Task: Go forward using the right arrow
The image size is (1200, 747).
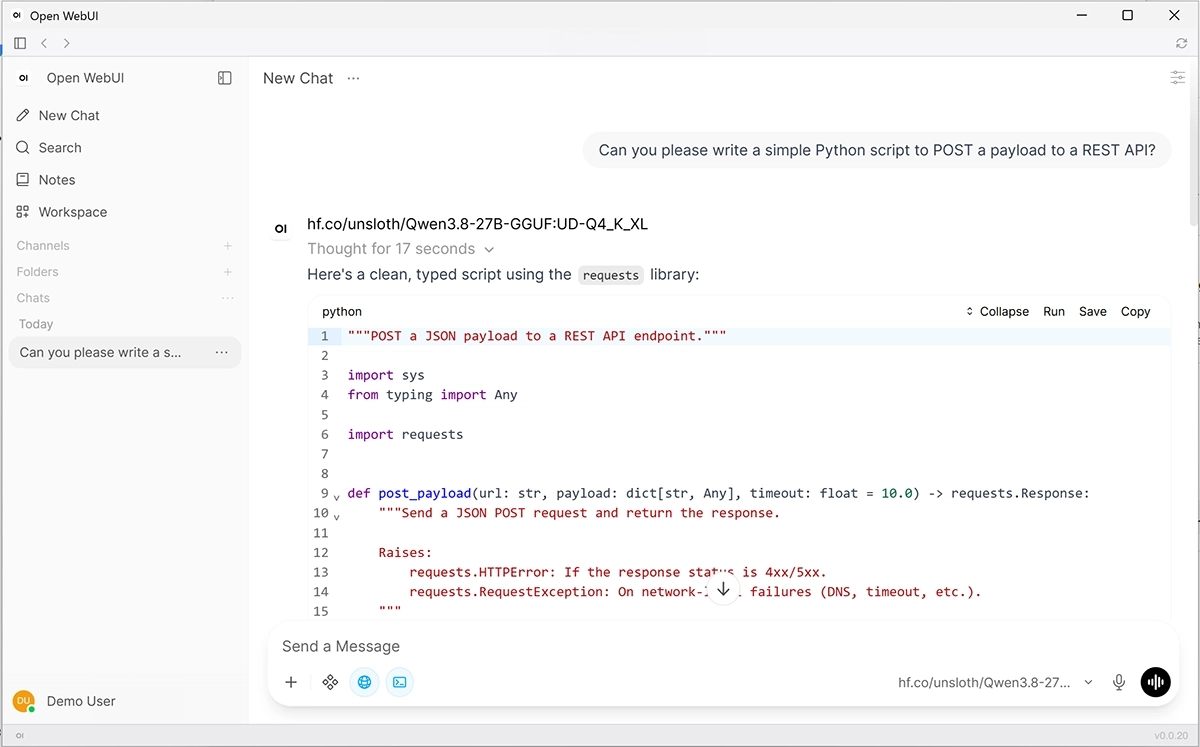Action: [67, 43]
